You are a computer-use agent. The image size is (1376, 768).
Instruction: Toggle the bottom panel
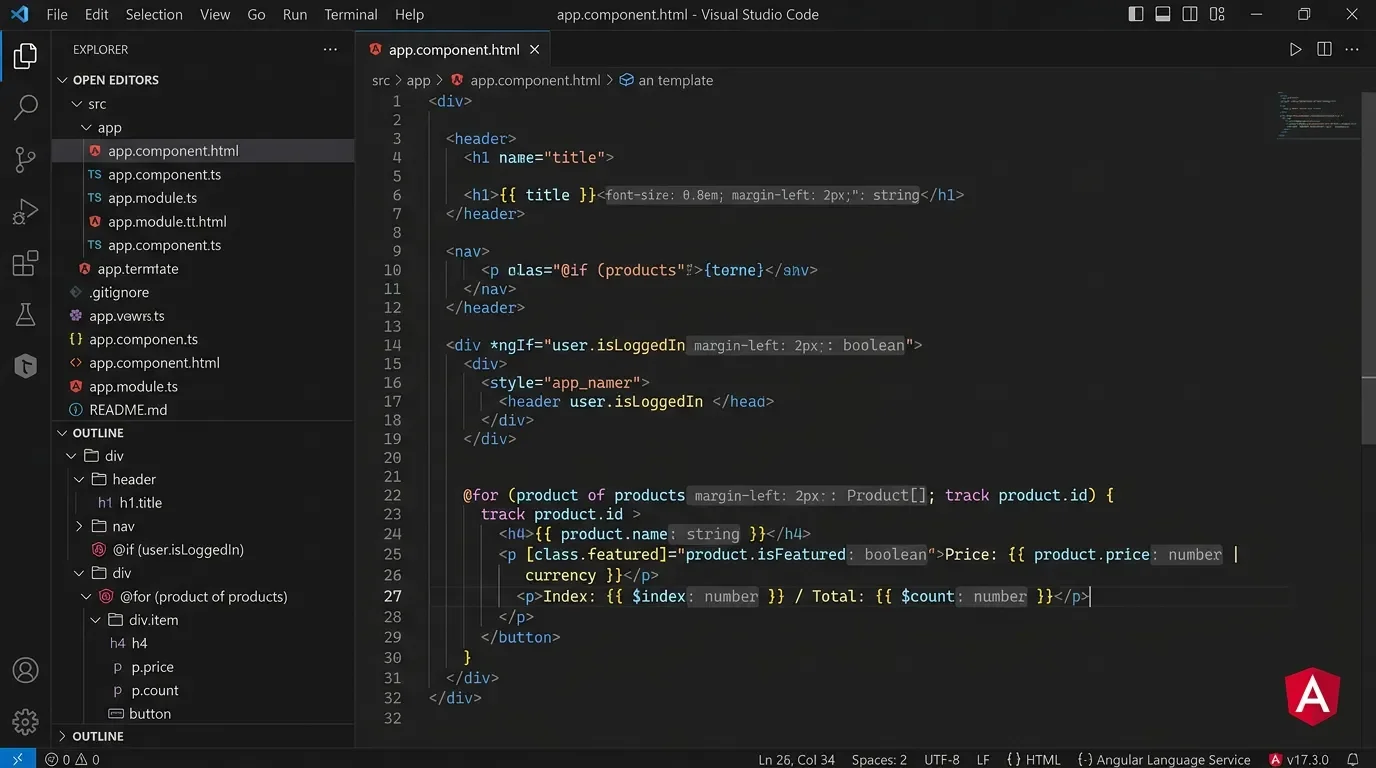(x=1163, y=14)
